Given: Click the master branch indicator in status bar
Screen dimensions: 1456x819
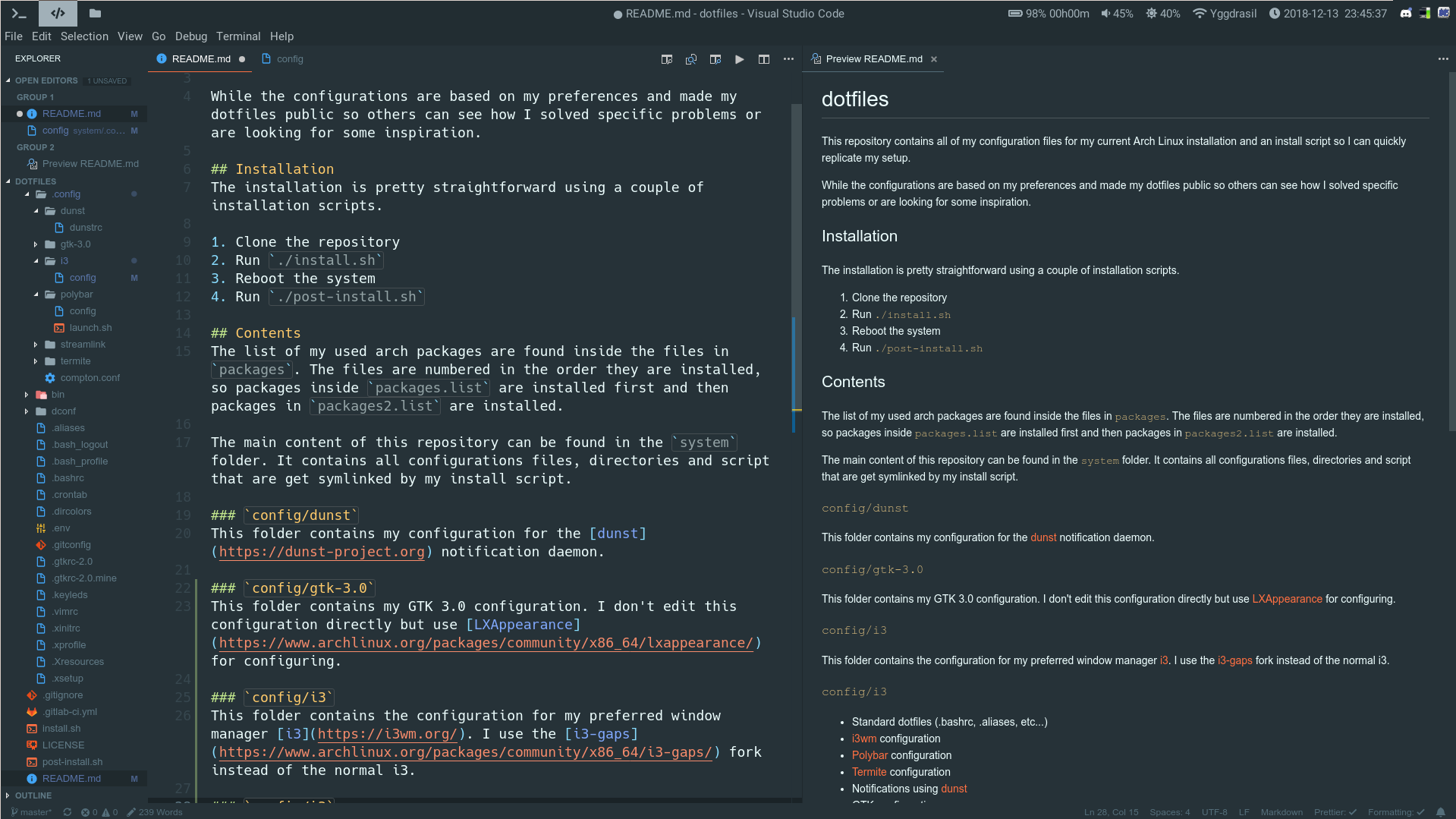Looking at the screenshot, I should (32, 812).
